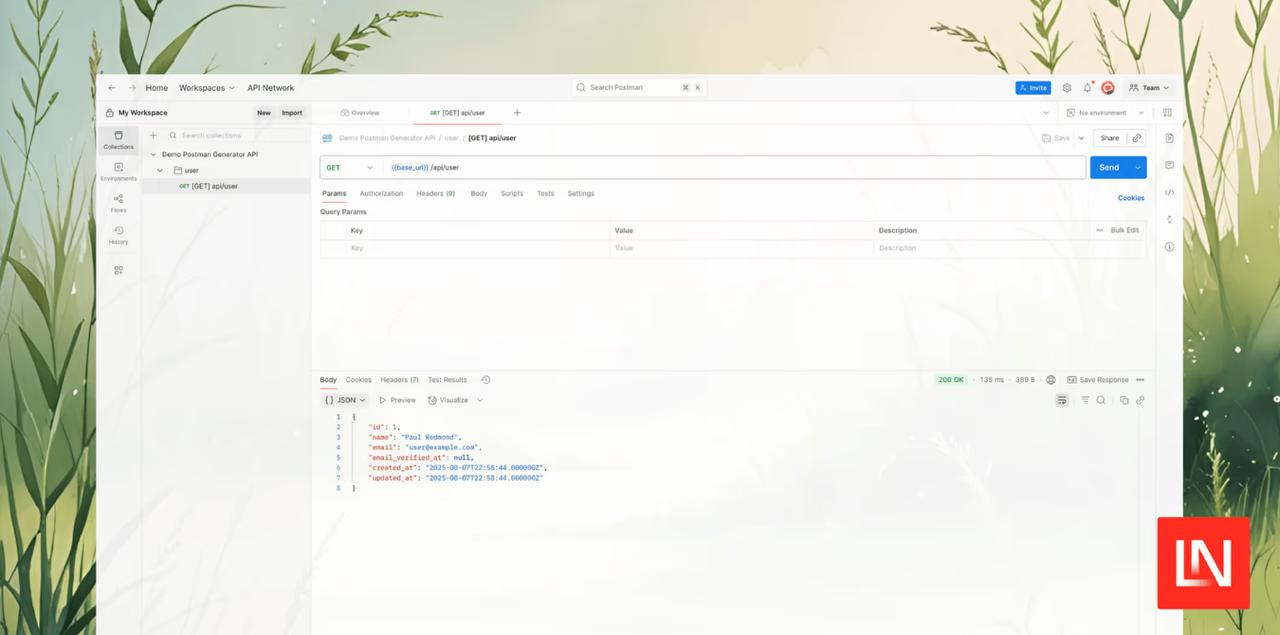Viewport: 1280px width, 635px height.
Task: Click the search icon in the response body
Action: (1100, 399)
